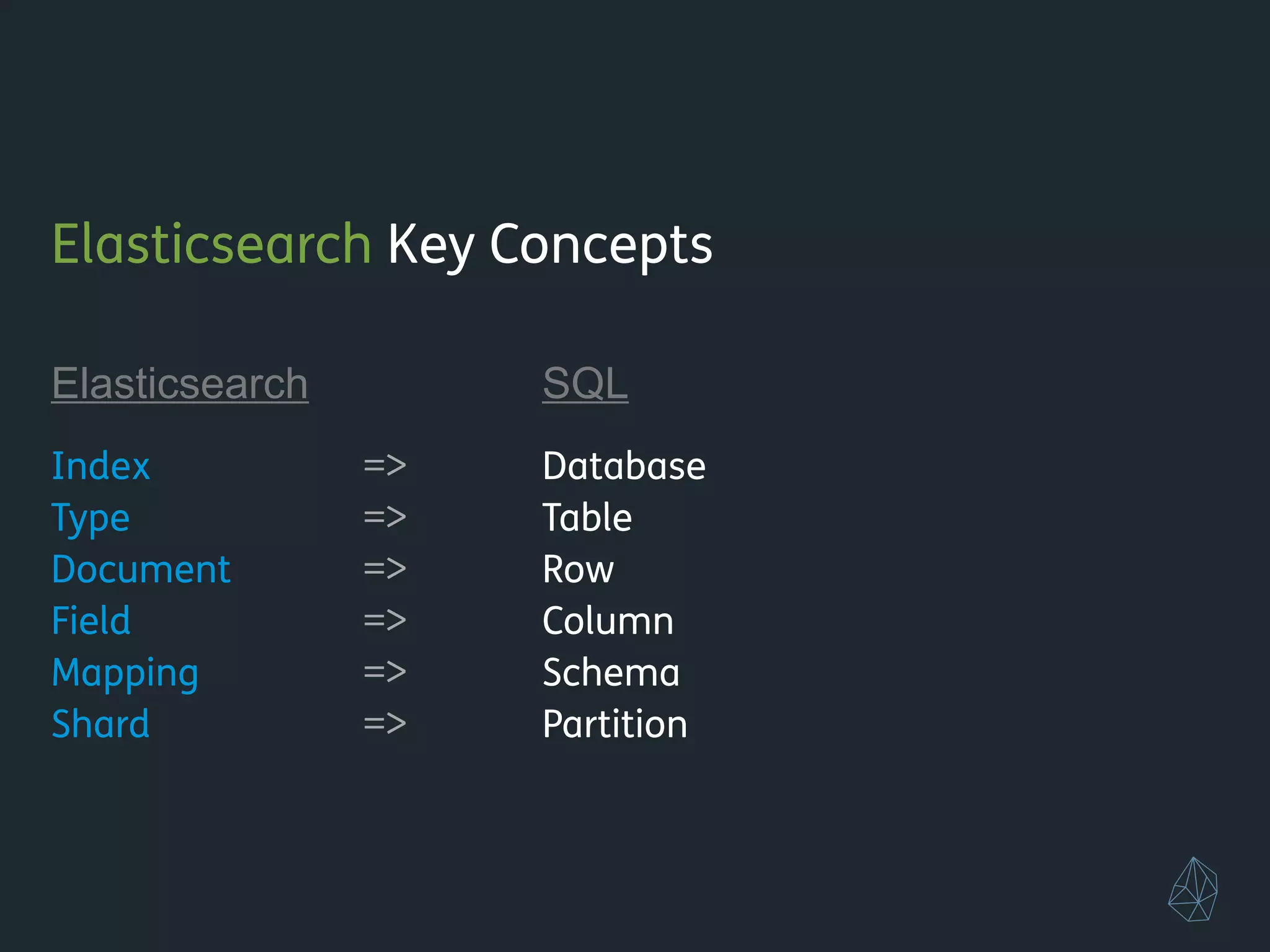
Task: Click the Table text
Action: coord(587,518)
